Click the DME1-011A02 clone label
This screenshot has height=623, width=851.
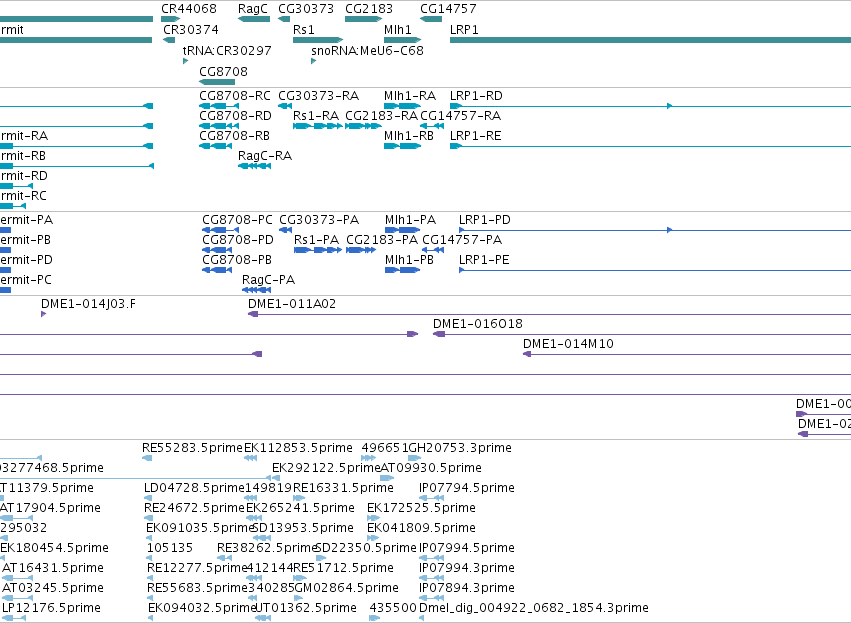pos(292,304)
